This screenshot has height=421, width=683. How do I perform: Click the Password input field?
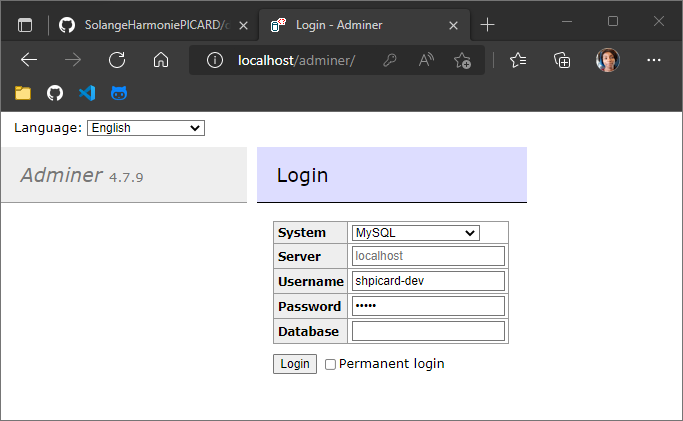click(428, 306)
